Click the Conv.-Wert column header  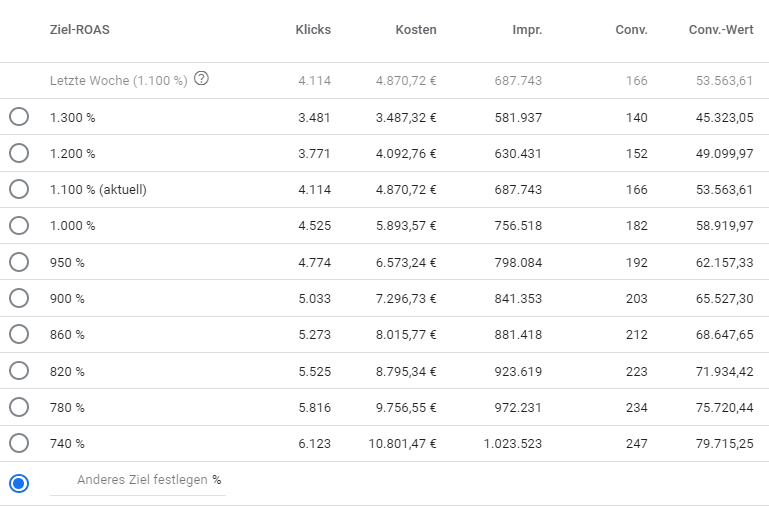[721, 30]
